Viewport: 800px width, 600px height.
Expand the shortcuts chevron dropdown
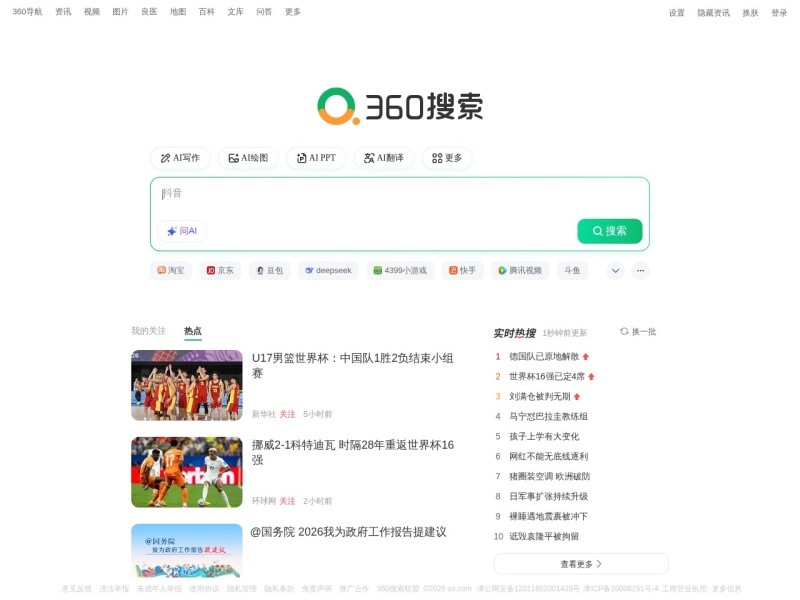tap(616, 270)
